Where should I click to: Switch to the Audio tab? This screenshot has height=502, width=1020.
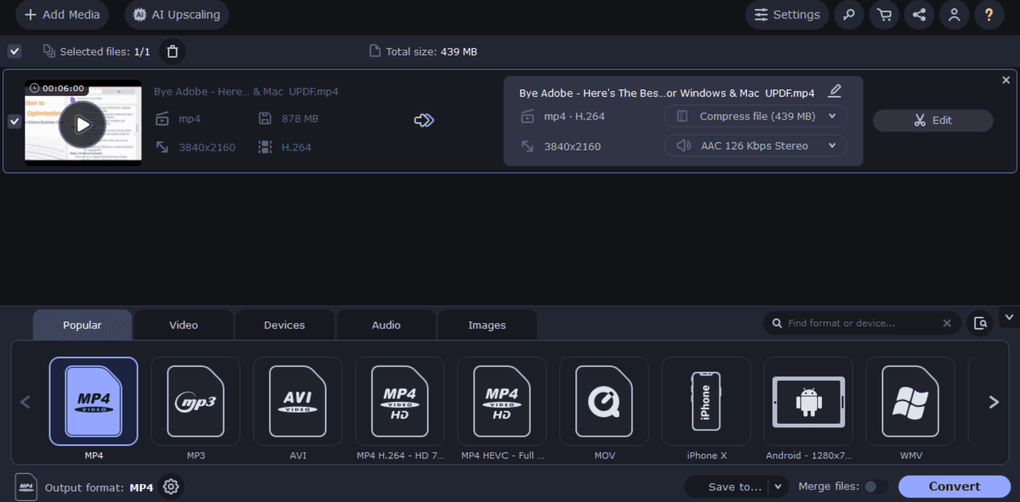pos(386,325)
